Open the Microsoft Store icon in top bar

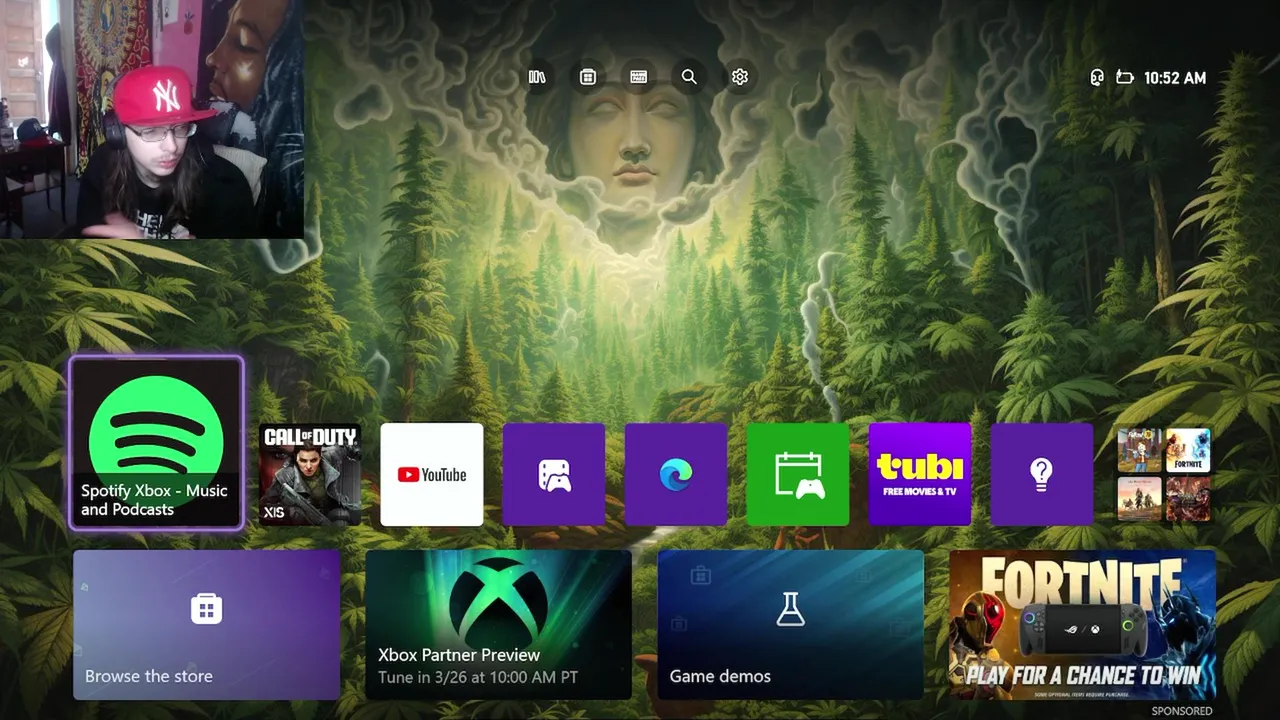pos(588,77)
